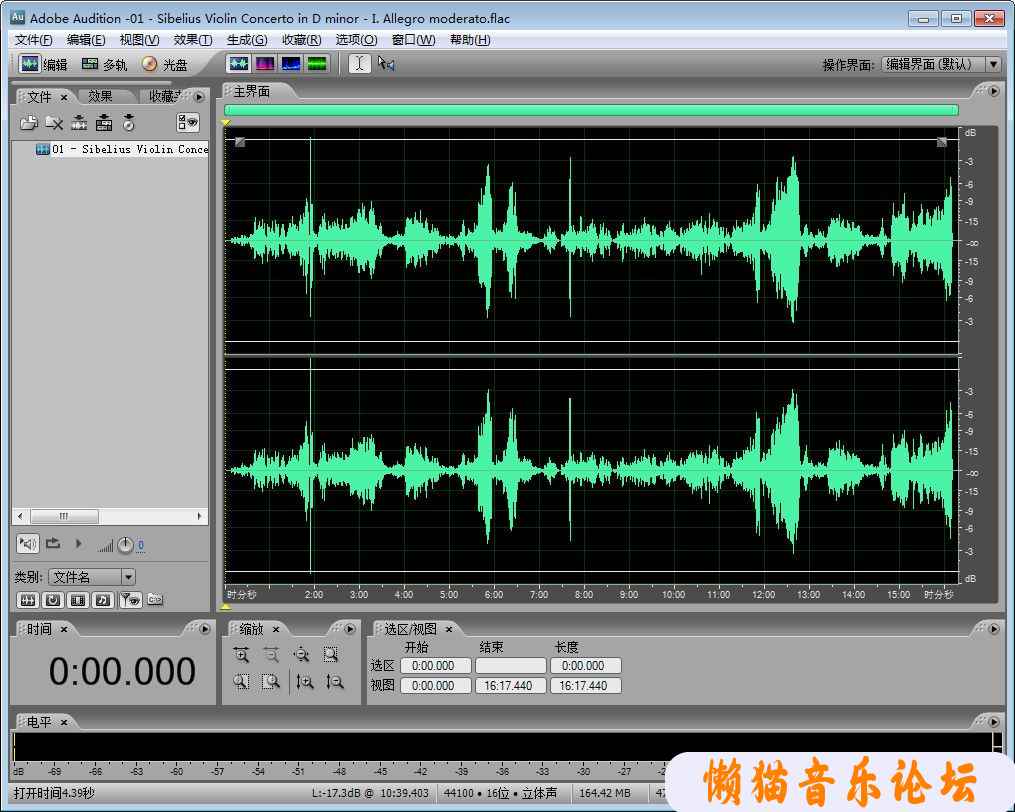Click the 选区 开始 time field

click(436, 666)
